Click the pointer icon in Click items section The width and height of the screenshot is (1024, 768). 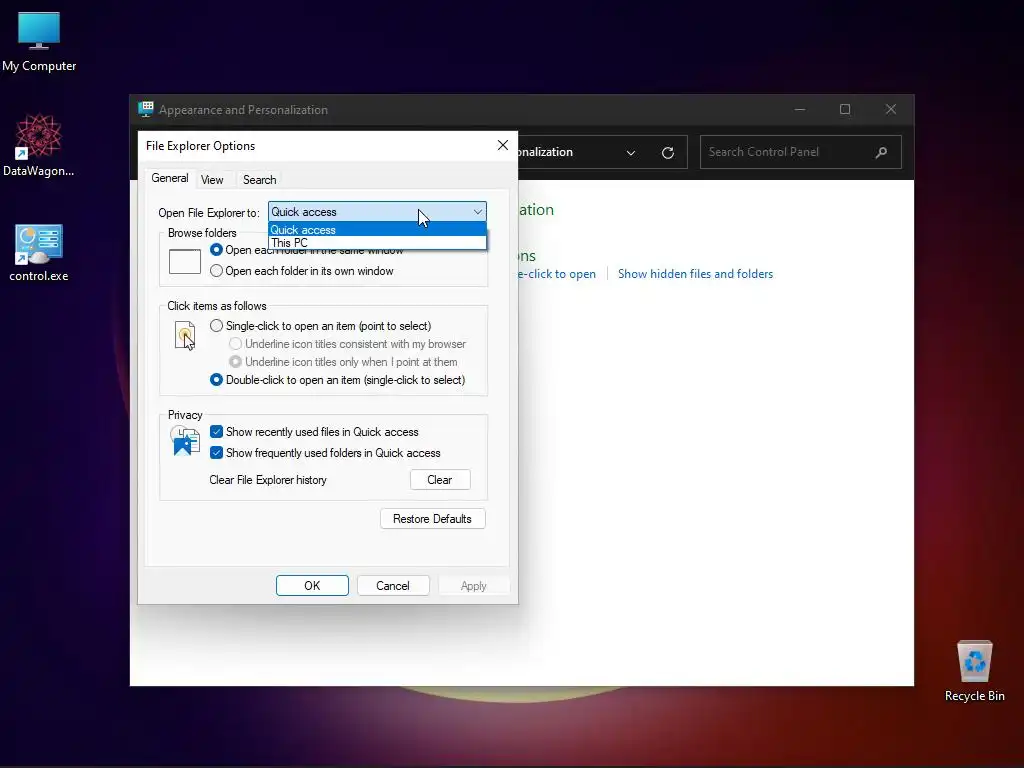(185, 336)
